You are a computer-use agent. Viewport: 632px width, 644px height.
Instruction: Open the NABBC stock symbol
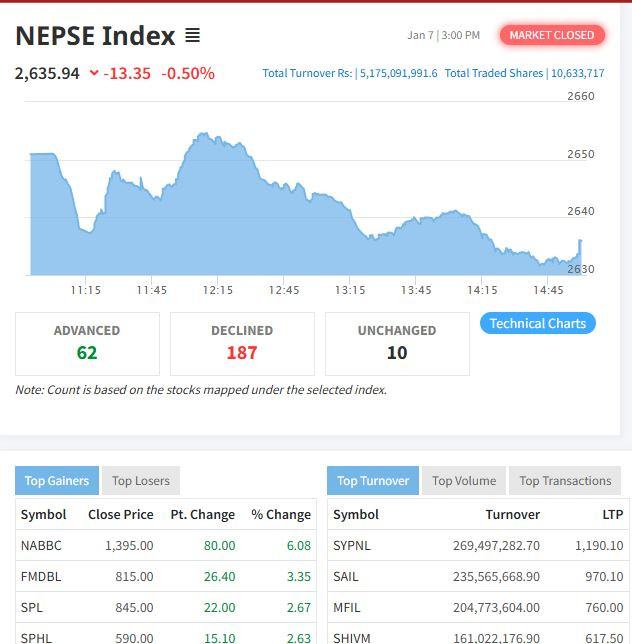point(40,546)
